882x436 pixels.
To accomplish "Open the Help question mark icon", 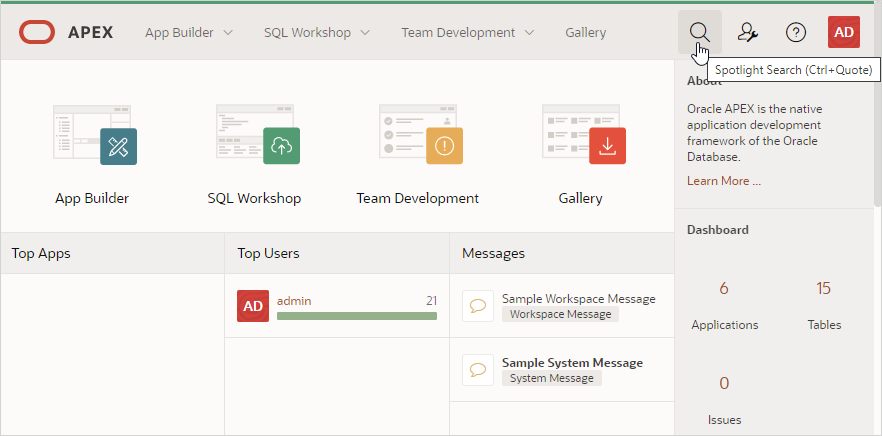I will click(x=796, y=33).
